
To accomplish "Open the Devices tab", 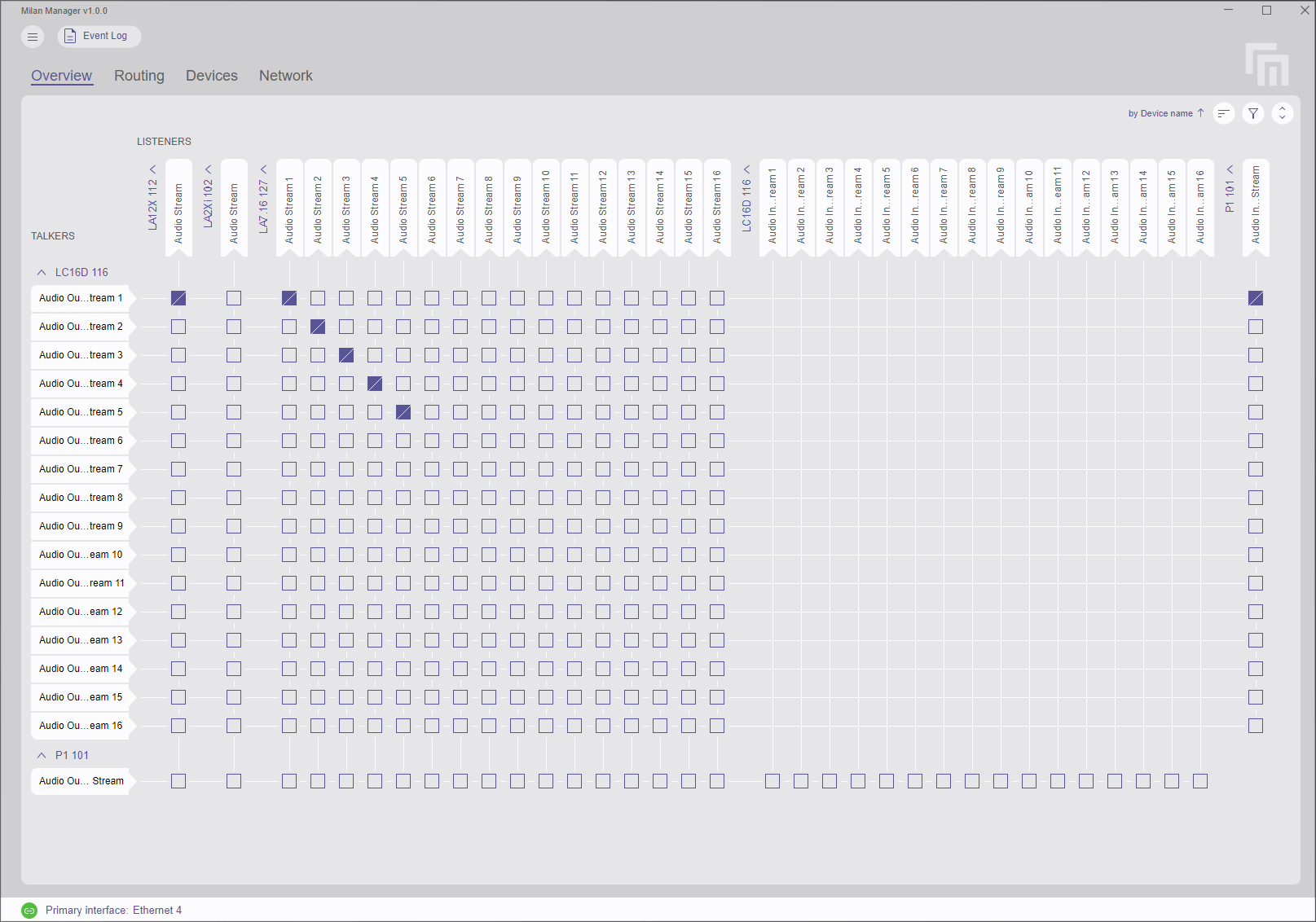I will pyautogui.click(x=212, y=76).
